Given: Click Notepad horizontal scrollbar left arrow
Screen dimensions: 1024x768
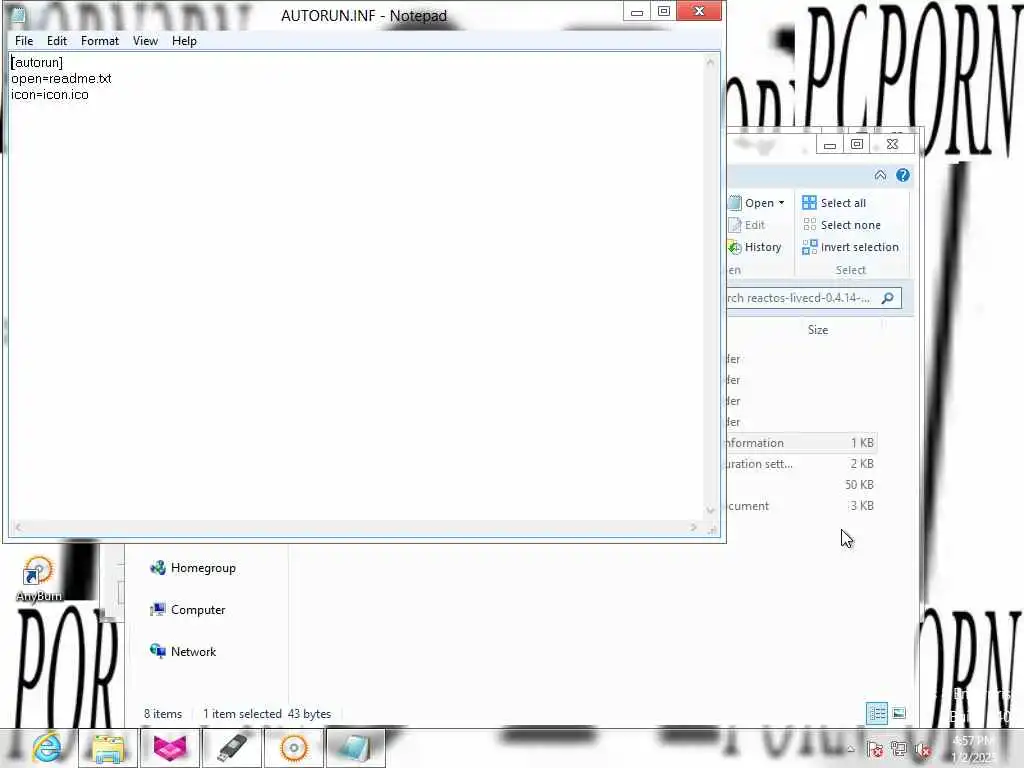Looking at the screenshot, I should coord(18,527).
